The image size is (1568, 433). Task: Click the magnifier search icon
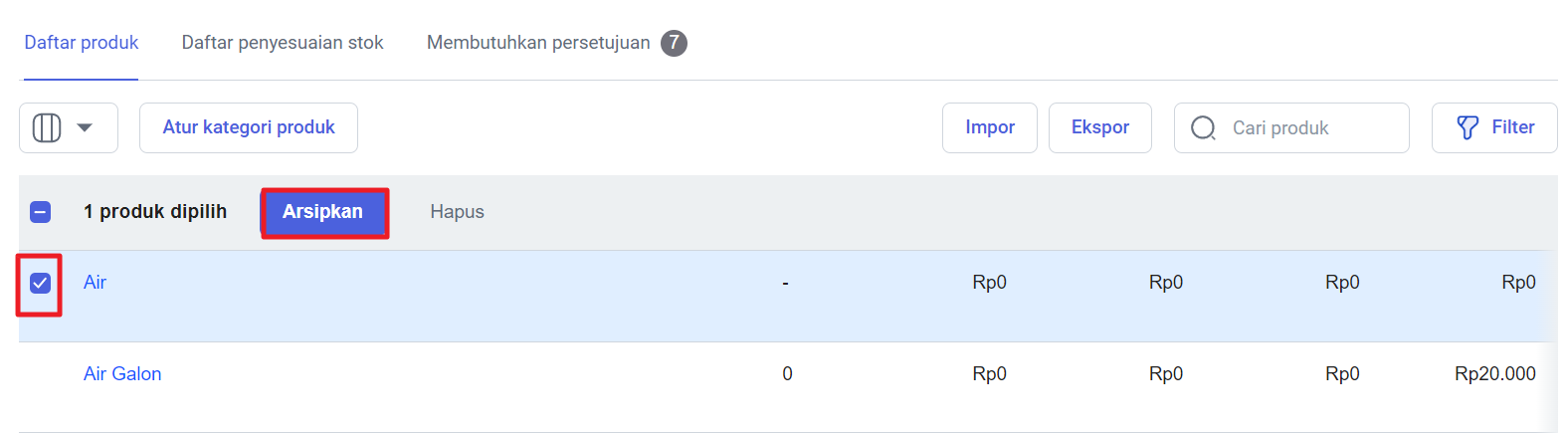pos(1203,128)
